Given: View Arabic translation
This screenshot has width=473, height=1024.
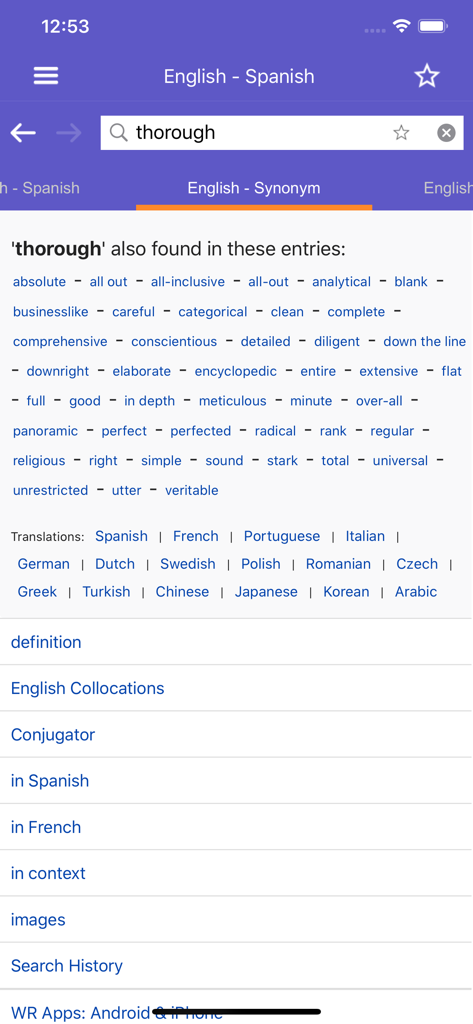Looking at the screenshot, I should (x=416, y=592).
